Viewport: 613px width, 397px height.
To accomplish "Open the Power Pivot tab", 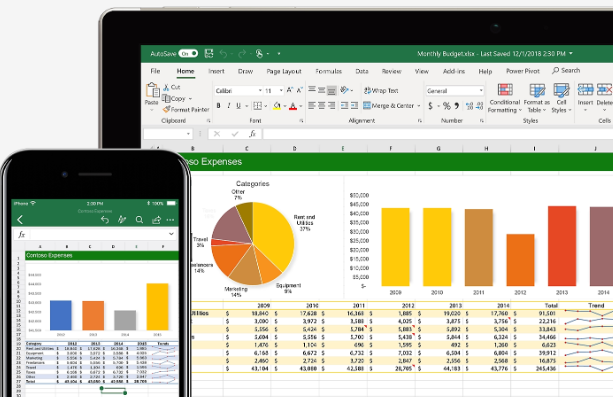I will (523, 71).
